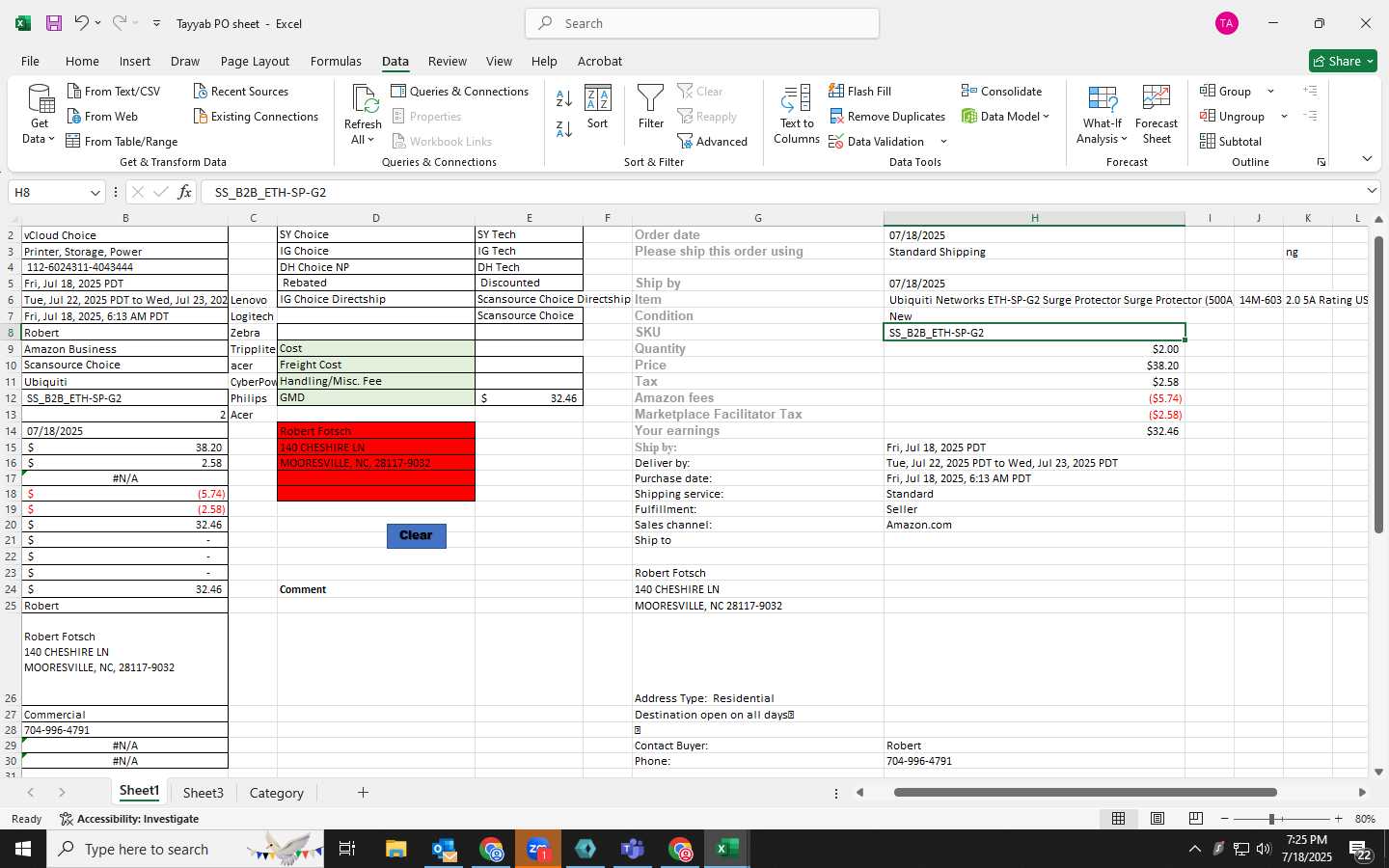The height and width of the screenshot is (868, 1389).
Task: Click the blue Clear button
Action: tap(416, 535)
